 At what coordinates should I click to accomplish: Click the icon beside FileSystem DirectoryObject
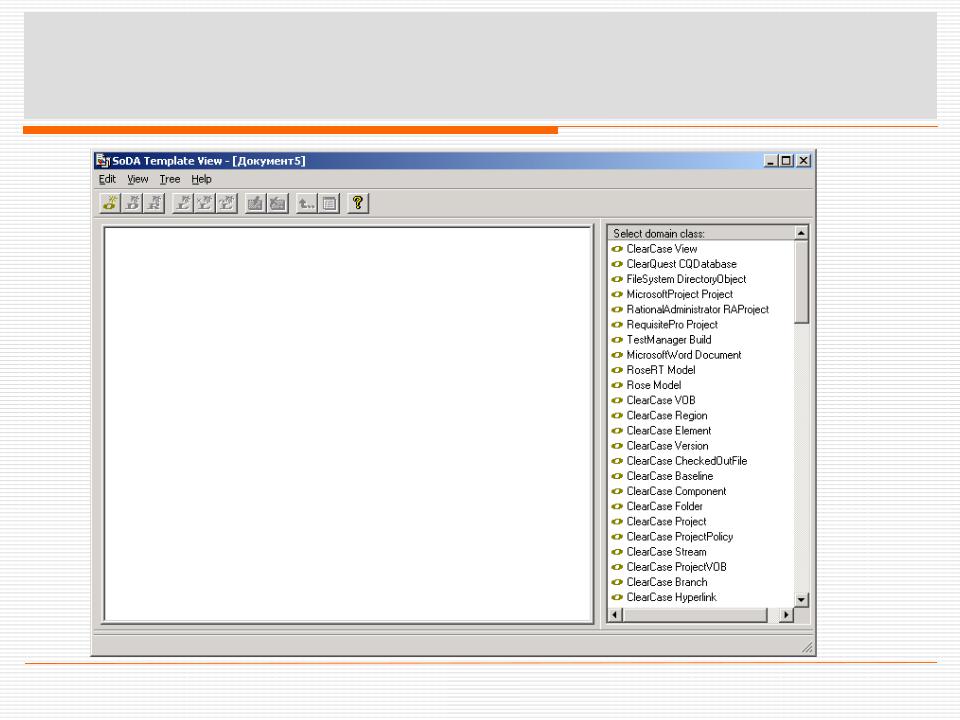[x=617, y=279]
